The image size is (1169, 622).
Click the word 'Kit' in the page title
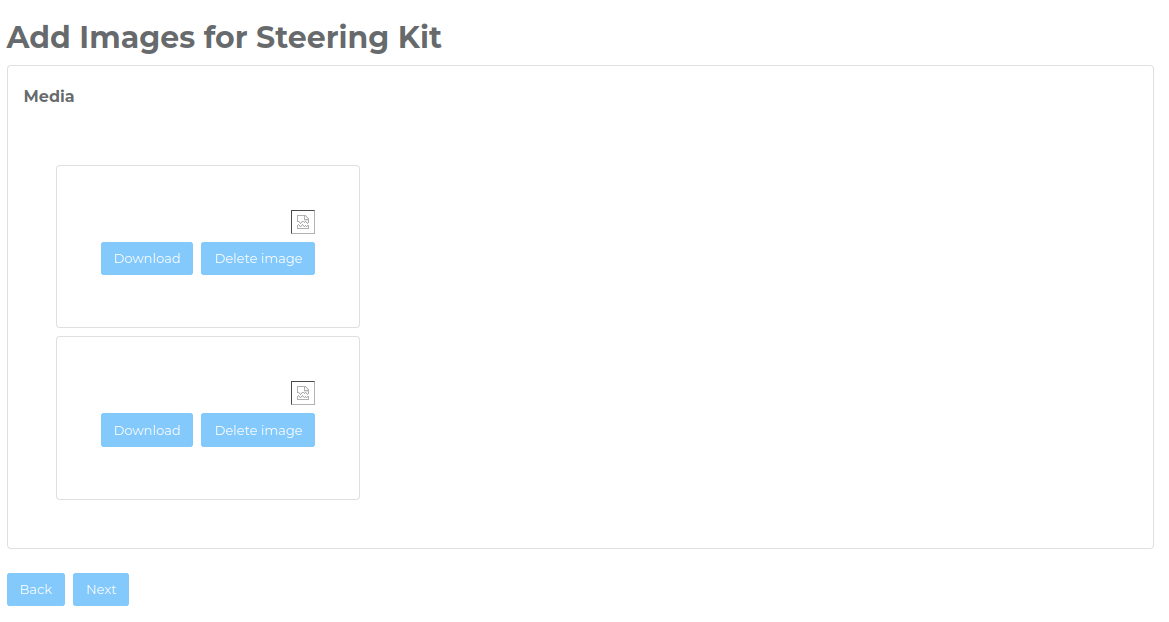419,38
